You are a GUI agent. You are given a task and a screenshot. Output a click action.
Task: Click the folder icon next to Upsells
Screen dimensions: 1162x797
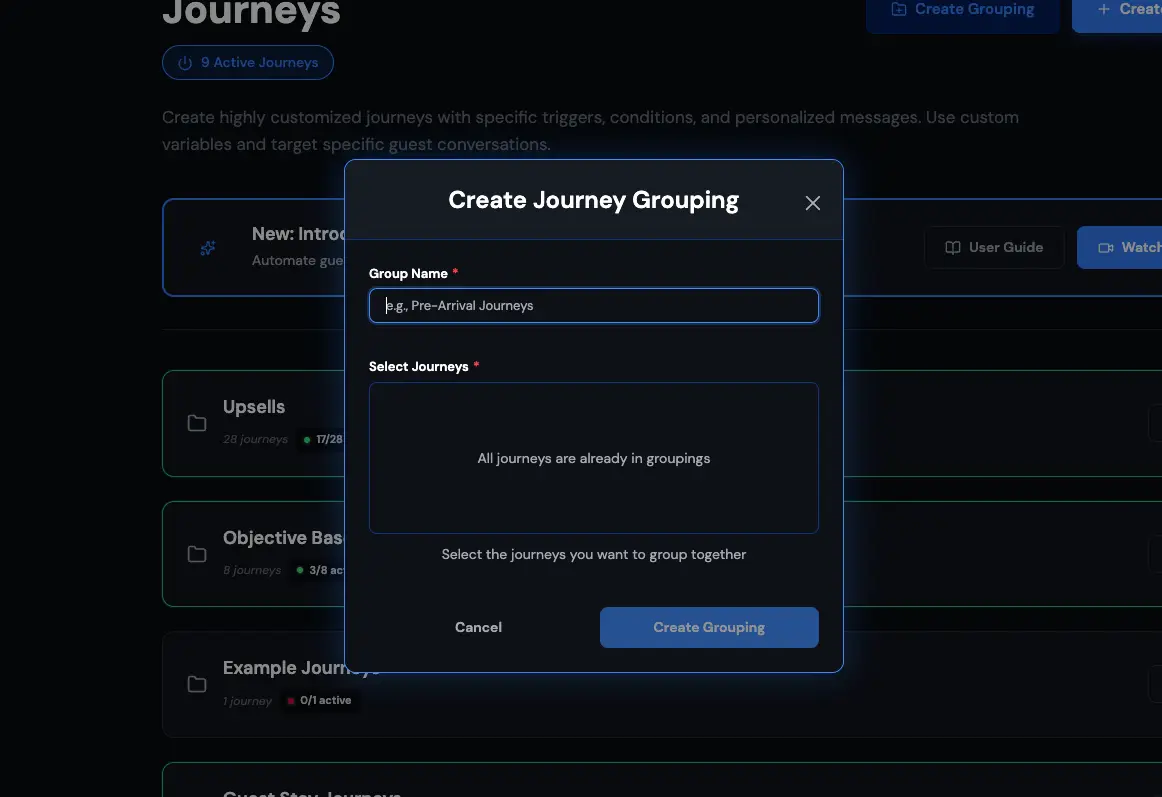pos(196,423)
